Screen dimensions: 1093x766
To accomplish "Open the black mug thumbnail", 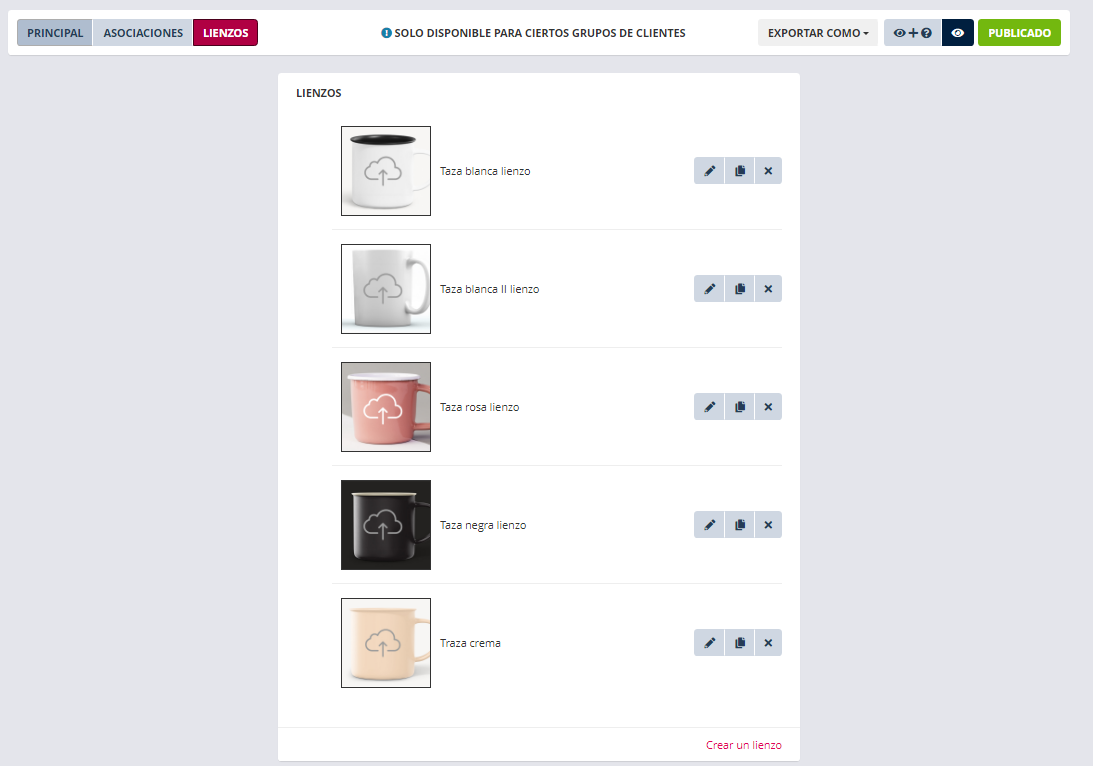I will (x=385, y=525).
